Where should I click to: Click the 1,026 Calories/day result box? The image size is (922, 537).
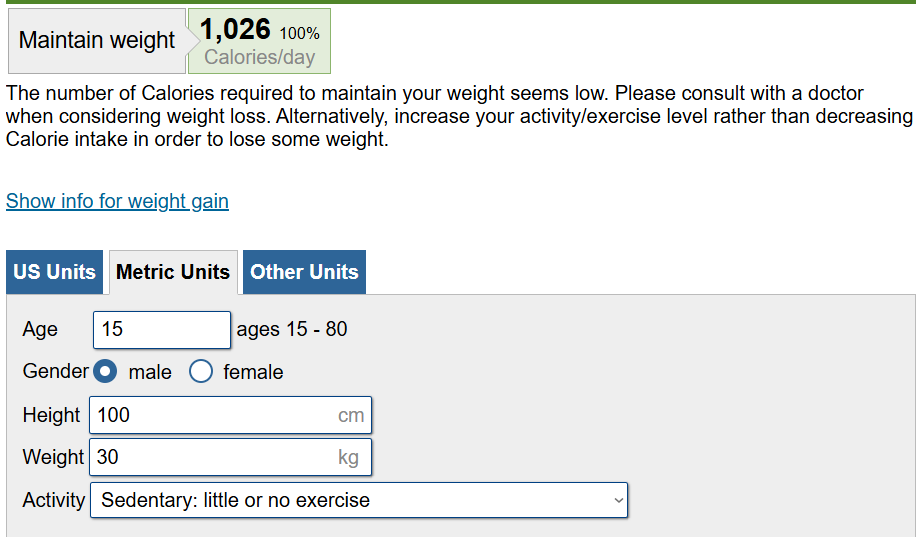click(x=259, y=41)
